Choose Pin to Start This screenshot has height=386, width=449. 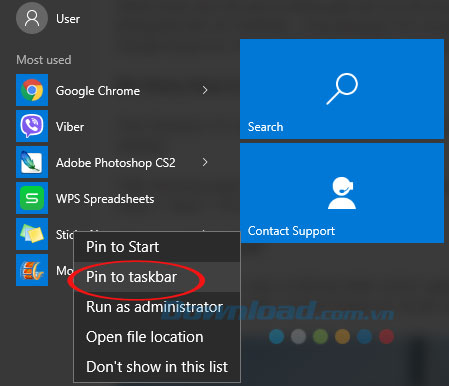[x=157, y=247]
